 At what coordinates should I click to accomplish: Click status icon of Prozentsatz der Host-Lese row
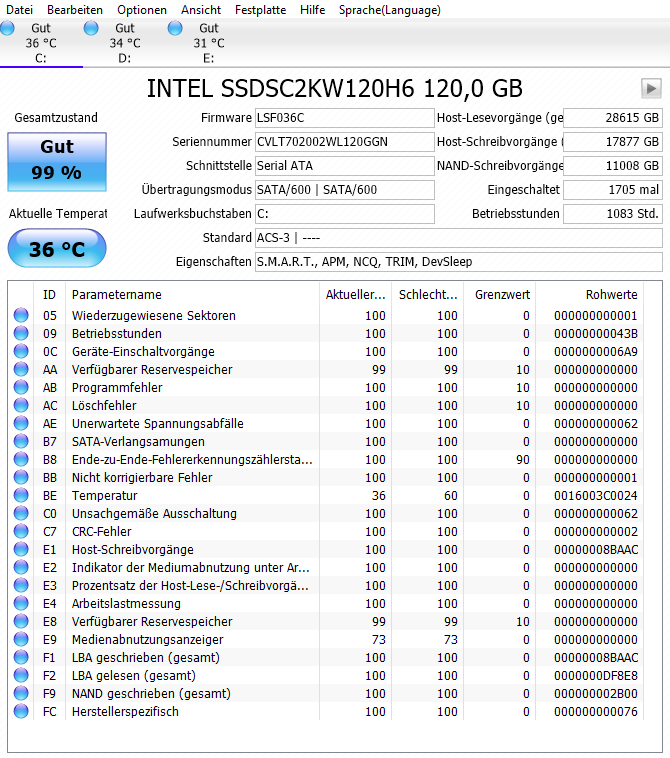pos(21,585)
